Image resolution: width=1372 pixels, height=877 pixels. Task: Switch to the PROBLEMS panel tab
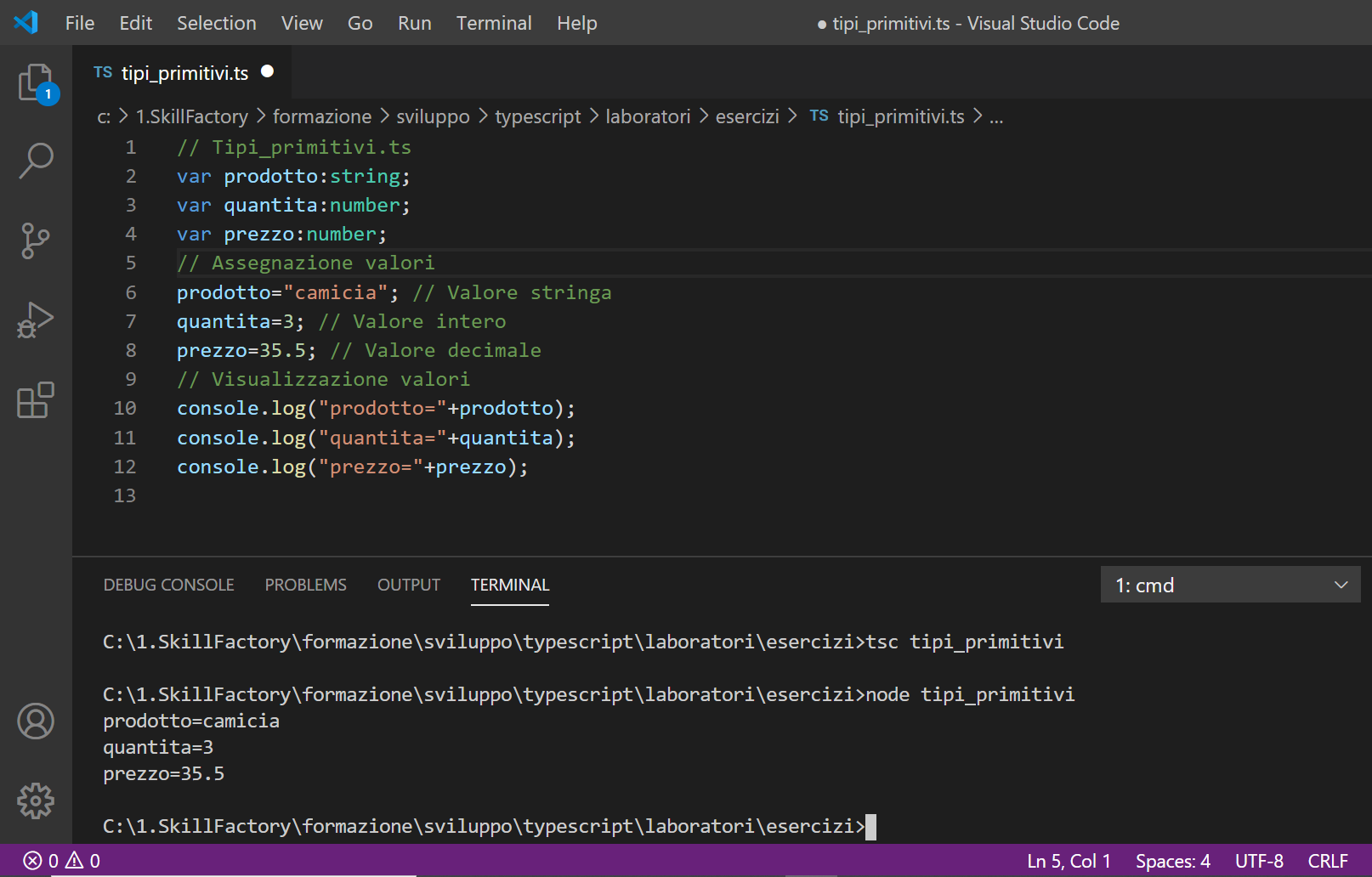pyautogui.click(x=305, y=586)
